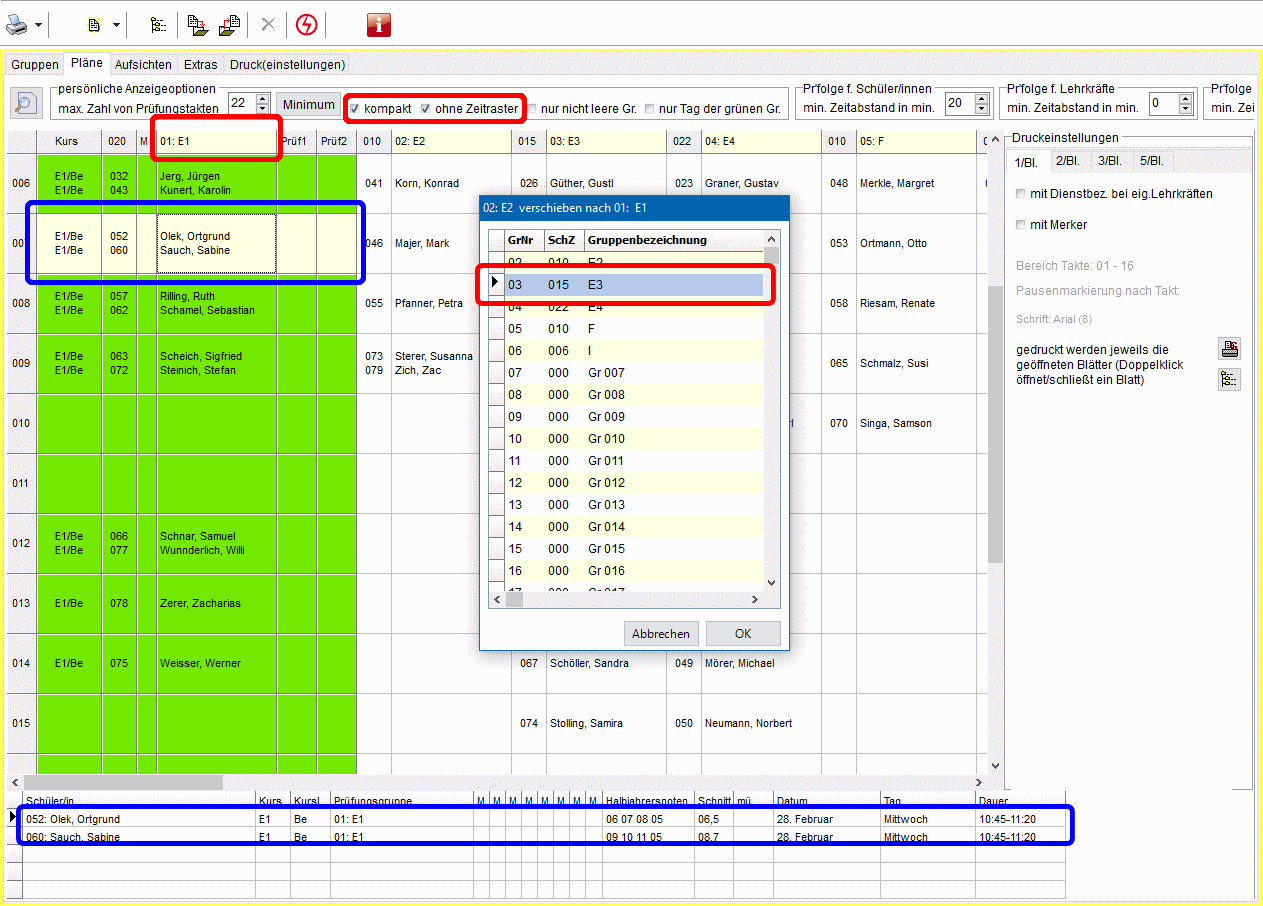Select the 2/Bl. print layout tab
The image size is (1263, 906).
pos(1067,161)
